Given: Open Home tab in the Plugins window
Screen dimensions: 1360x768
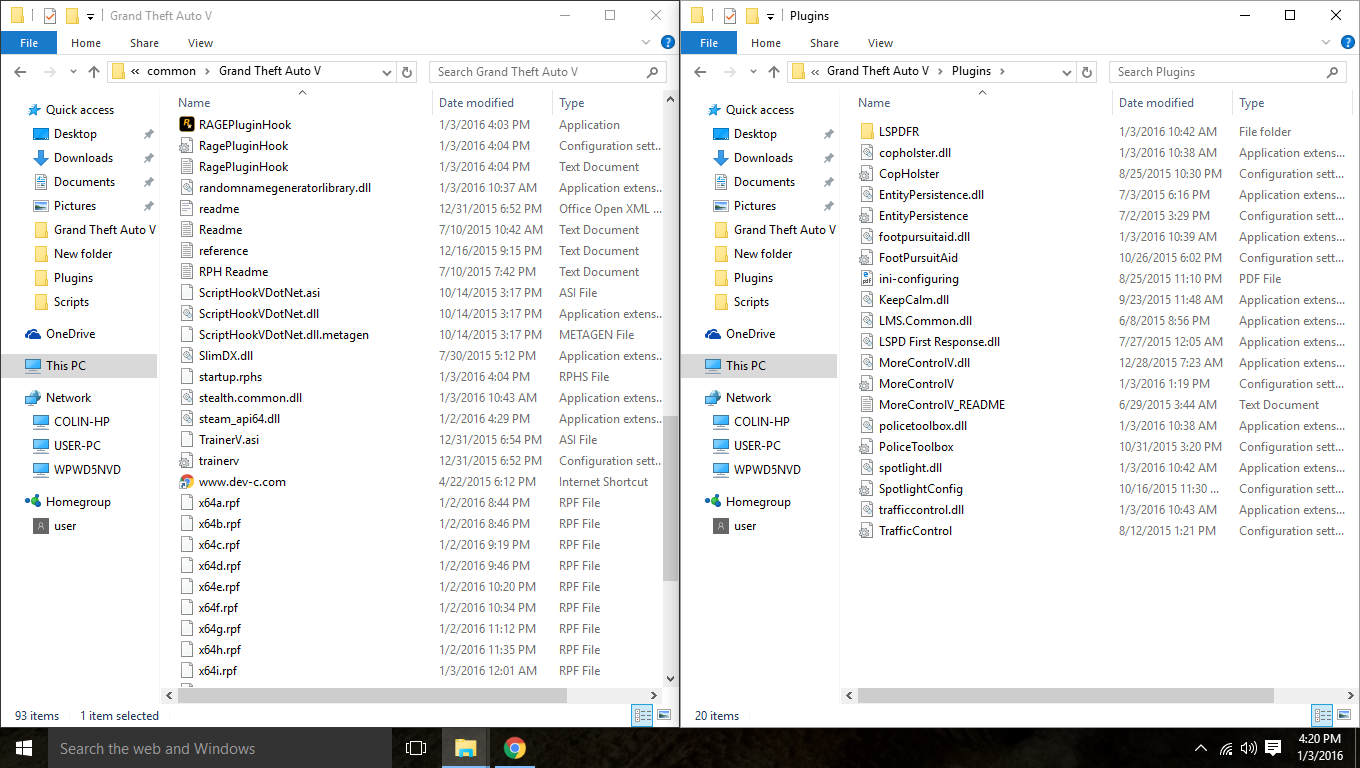Looking at the screenshot, I should (x=766, y=43).
